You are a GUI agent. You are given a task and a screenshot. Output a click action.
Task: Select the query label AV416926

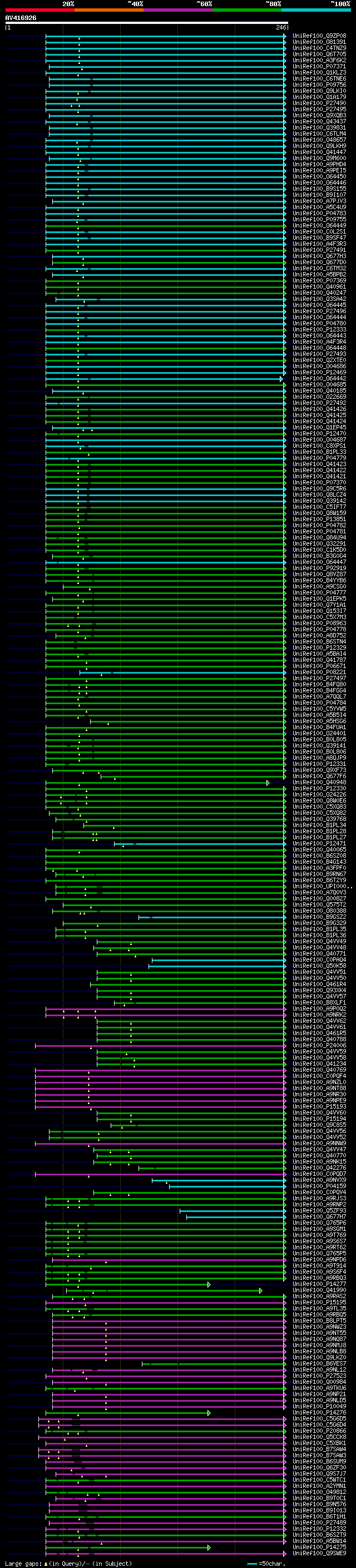(x=21, y=18)
